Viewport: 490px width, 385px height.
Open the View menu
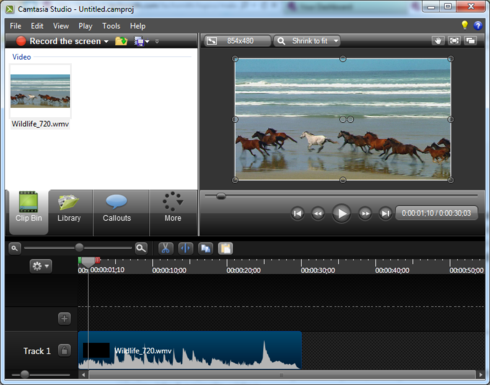61,26
